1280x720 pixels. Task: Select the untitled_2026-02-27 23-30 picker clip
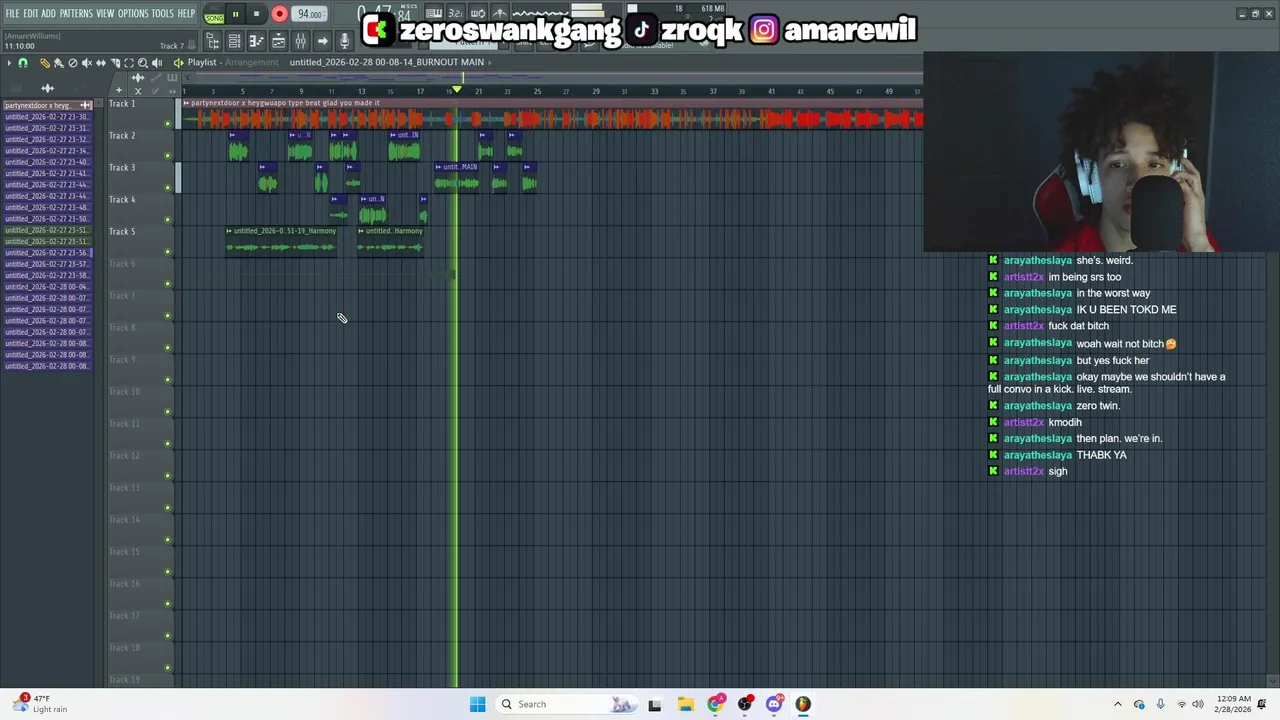[47, 116]
